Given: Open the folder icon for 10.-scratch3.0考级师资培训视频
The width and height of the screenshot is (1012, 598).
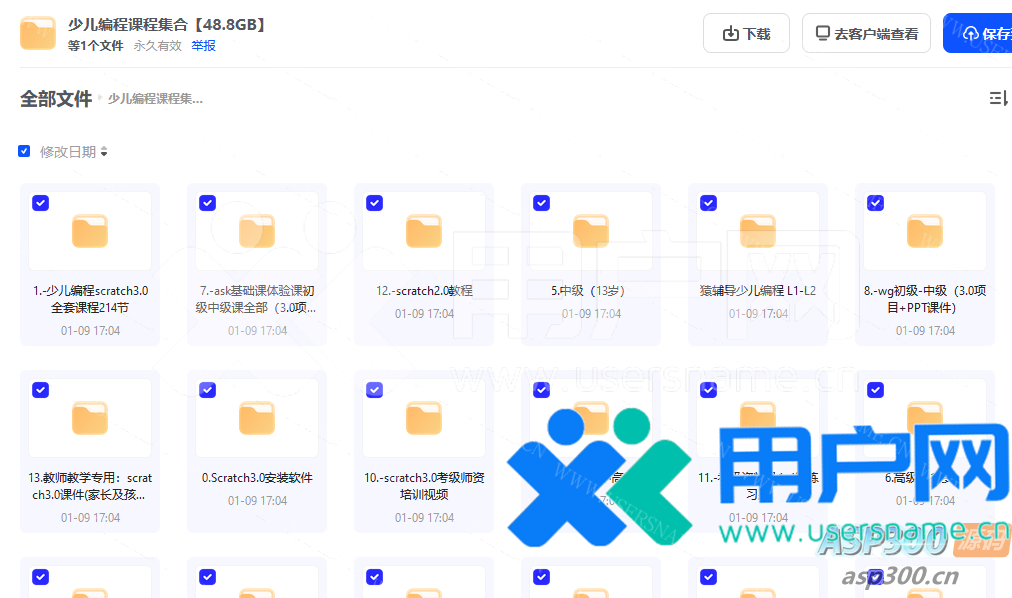Looking at the screenshot, I should click(424, 418).
